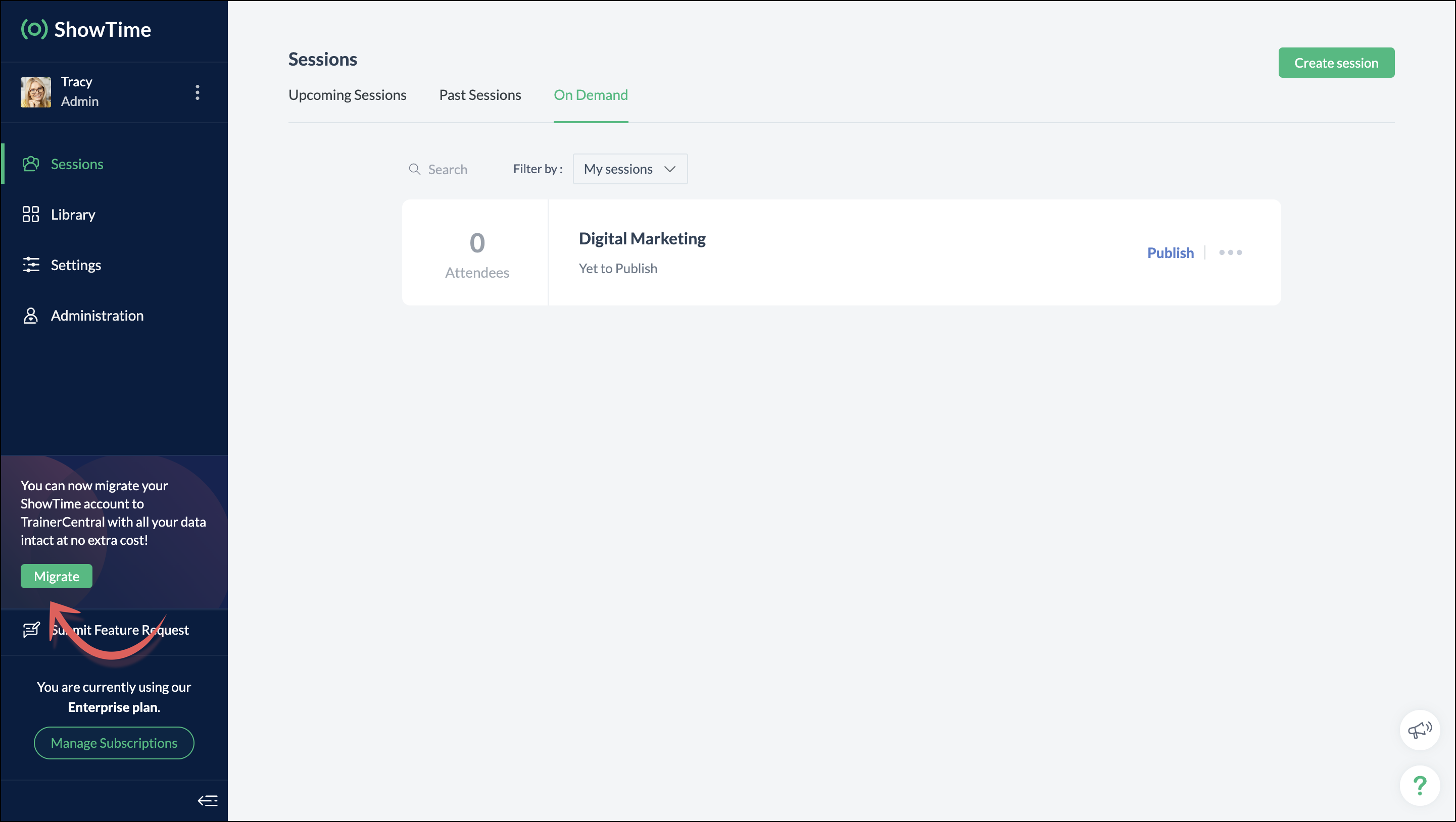Publish the Digital Marketing session
1456x822 pixels.
tap(1170, 252)
